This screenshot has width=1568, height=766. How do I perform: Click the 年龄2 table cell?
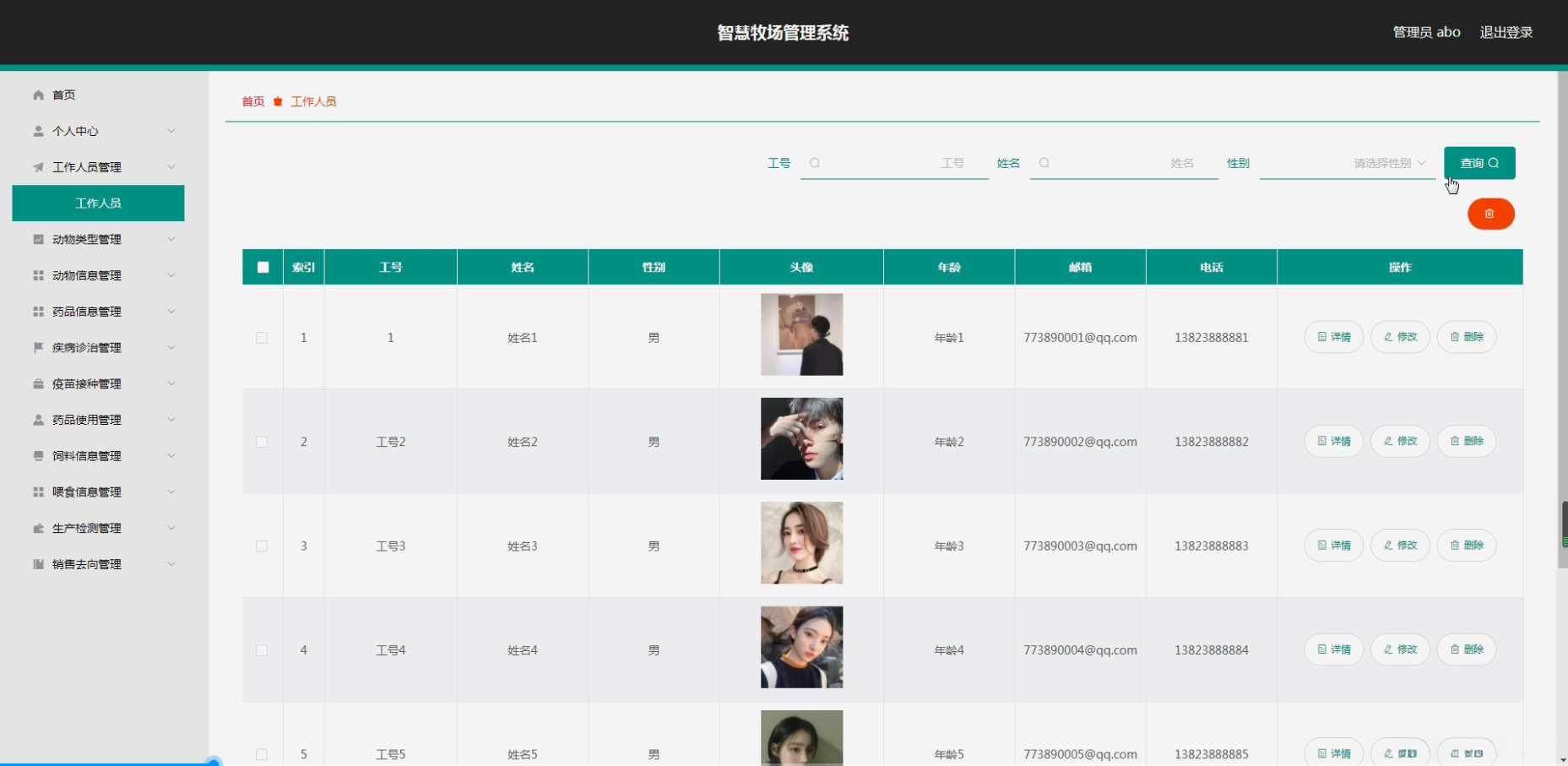coord(949,442)
